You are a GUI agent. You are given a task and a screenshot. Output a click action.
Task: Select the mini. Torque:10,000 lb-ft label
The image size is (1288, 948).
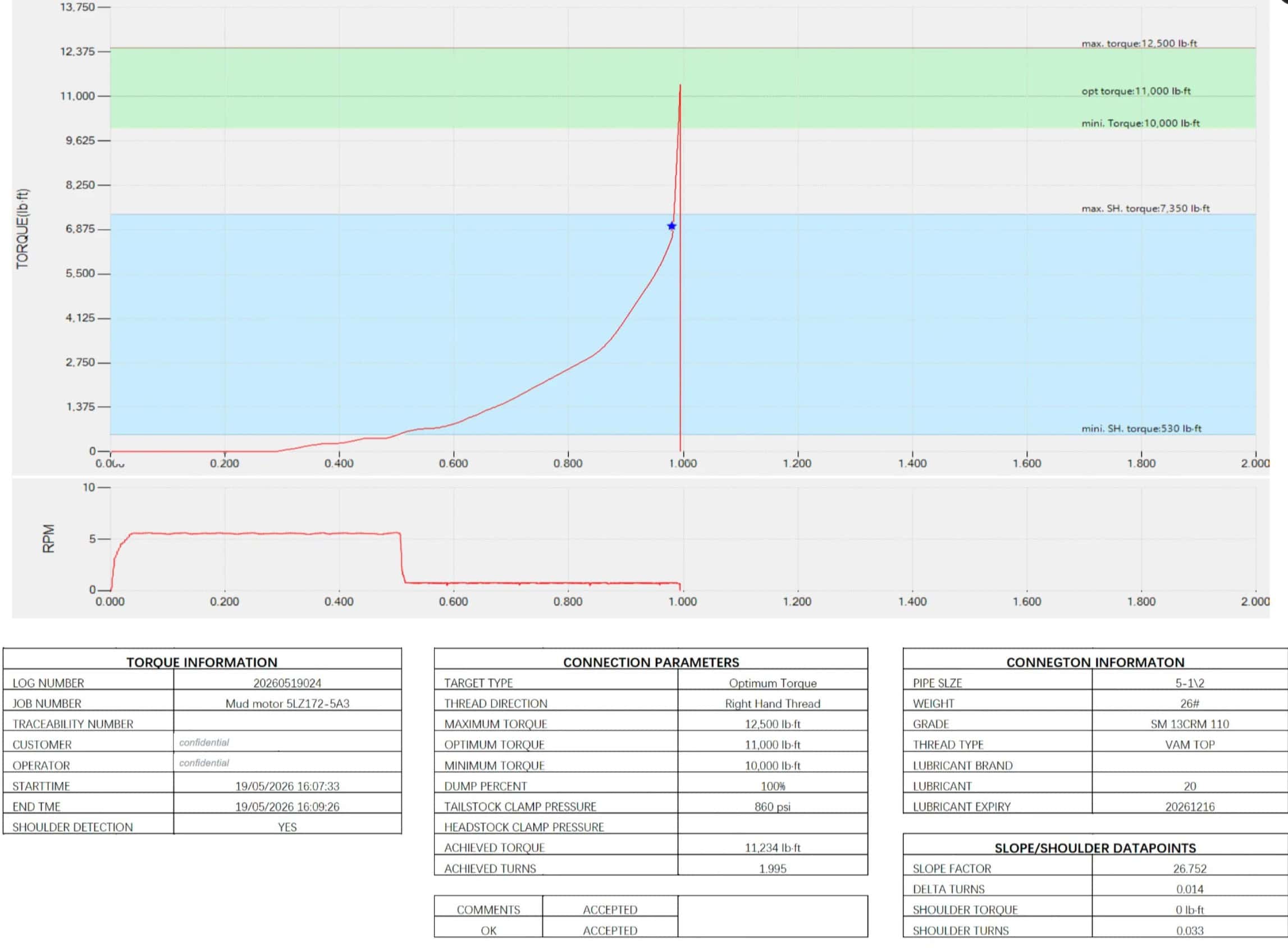pos(1140,124)
